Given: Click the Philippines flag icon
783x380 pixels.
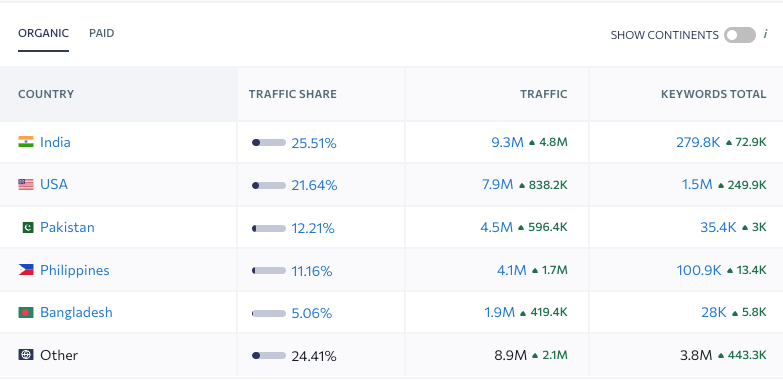Looking at the screenshot, I should (x=26, y=270).
